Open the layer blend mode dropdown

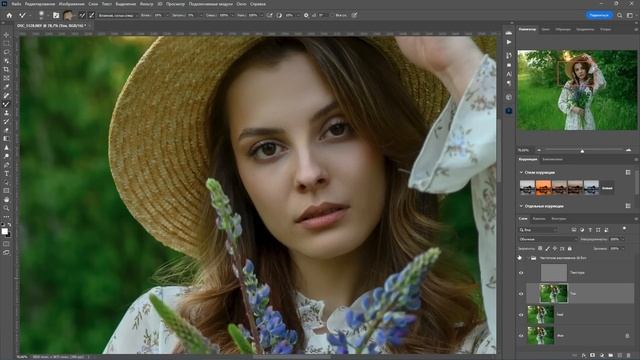(x=548, y=239)
